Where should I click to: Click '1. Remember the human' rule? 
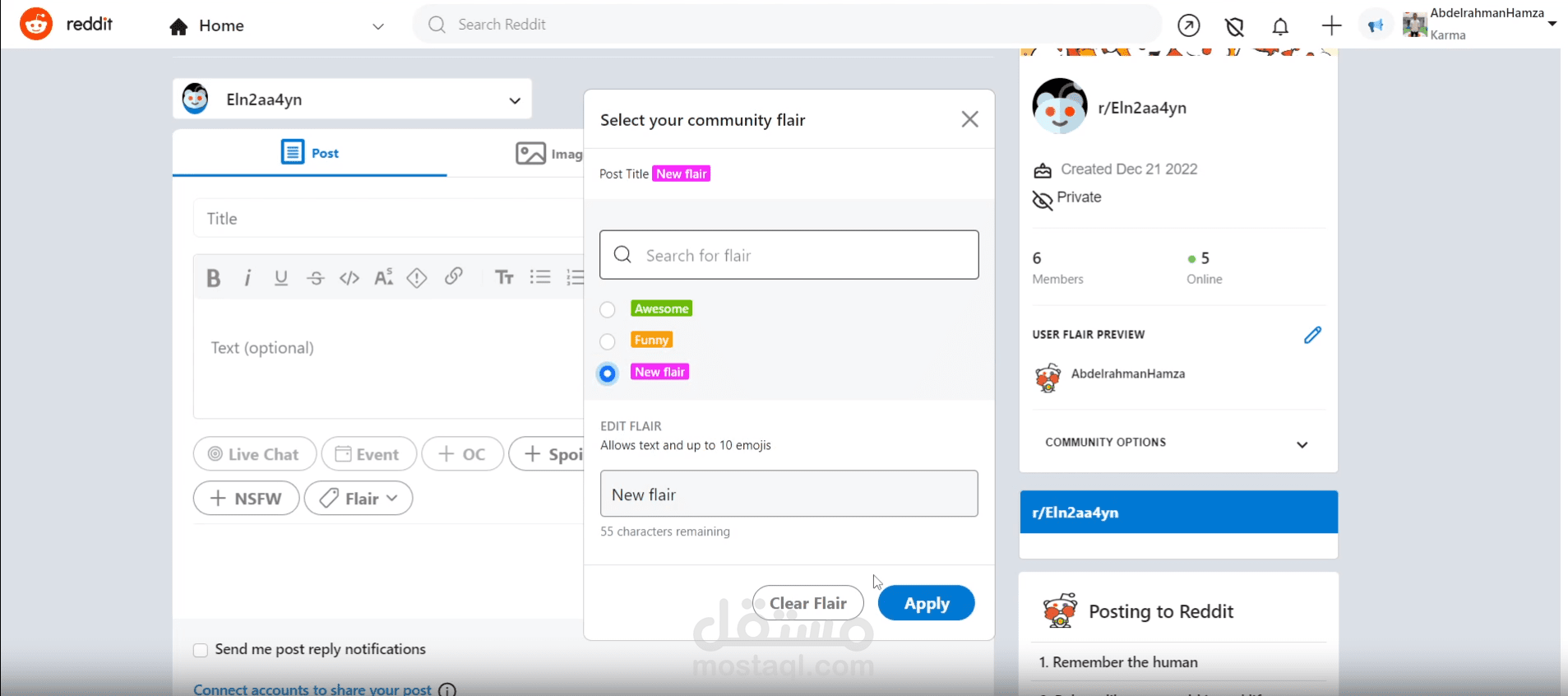(1117, 662)
